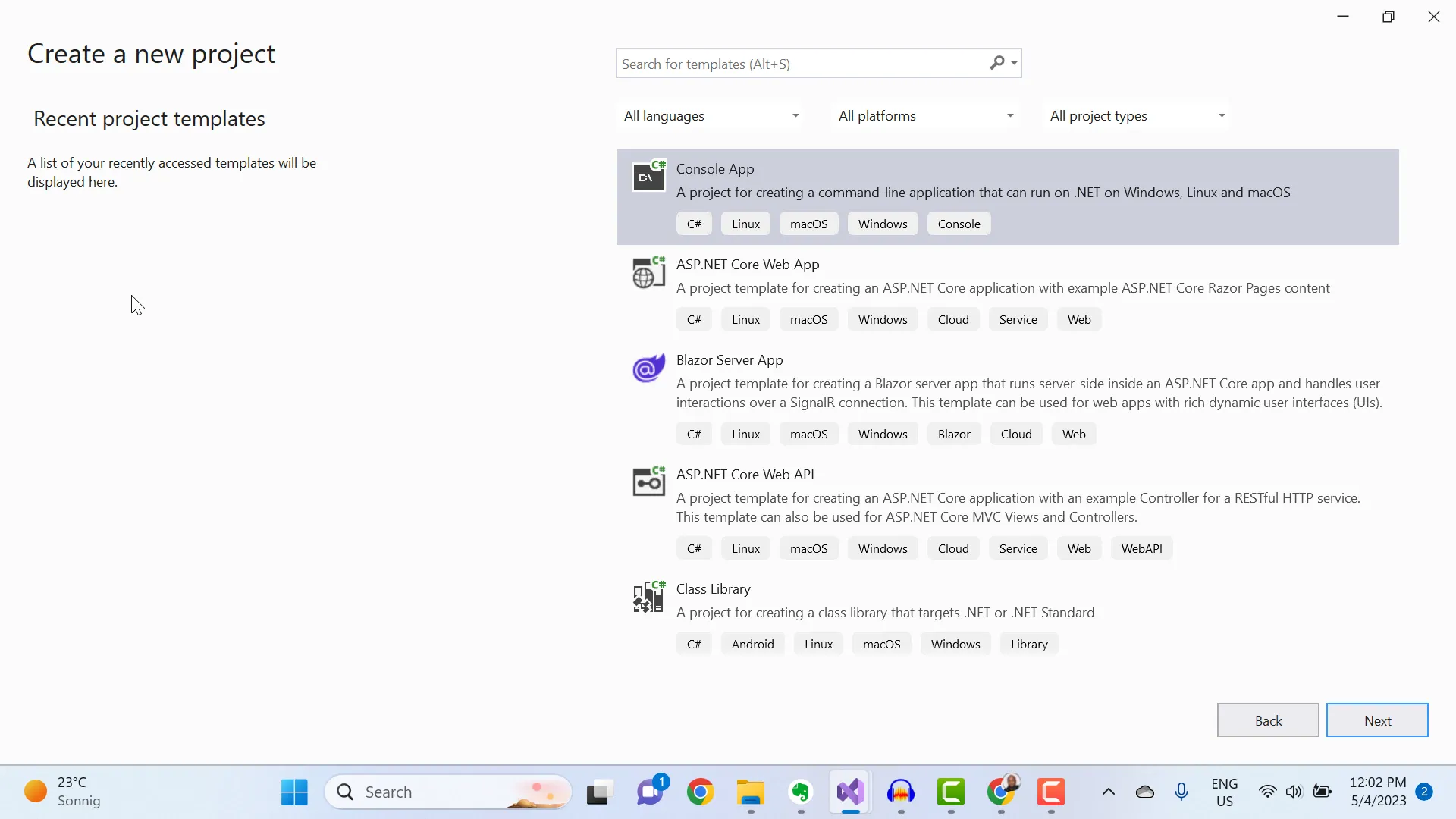Click the microphone tray icon
Image resolution: width=1456 pixels, height=819 pixels.
pos(1181,792)
